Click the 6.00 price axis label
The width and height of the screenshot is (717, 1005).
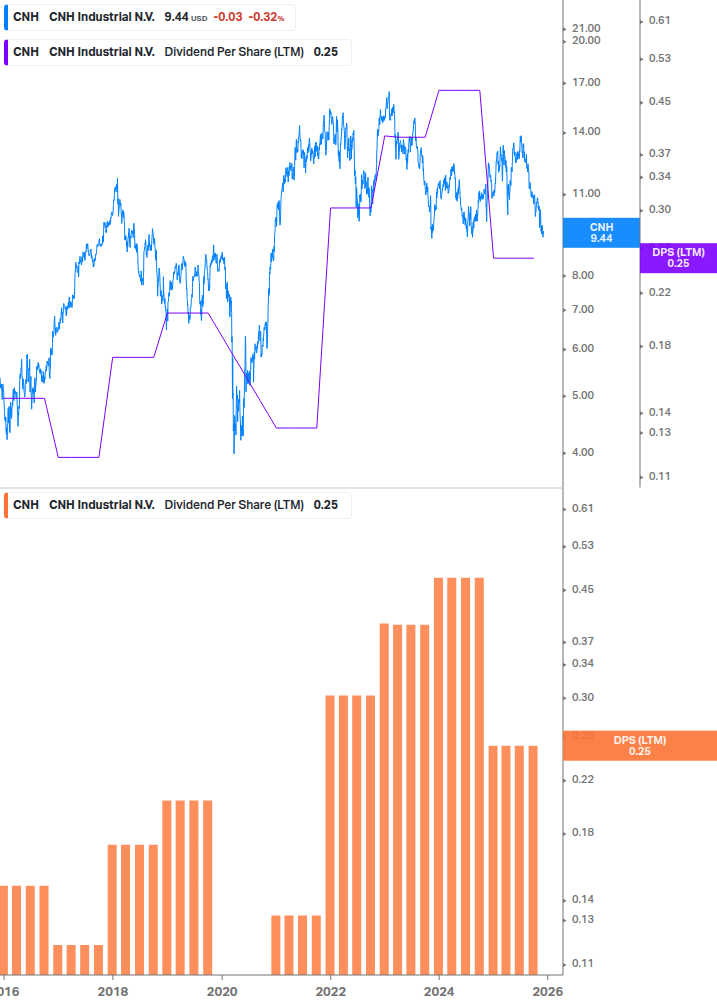(583, 348)
